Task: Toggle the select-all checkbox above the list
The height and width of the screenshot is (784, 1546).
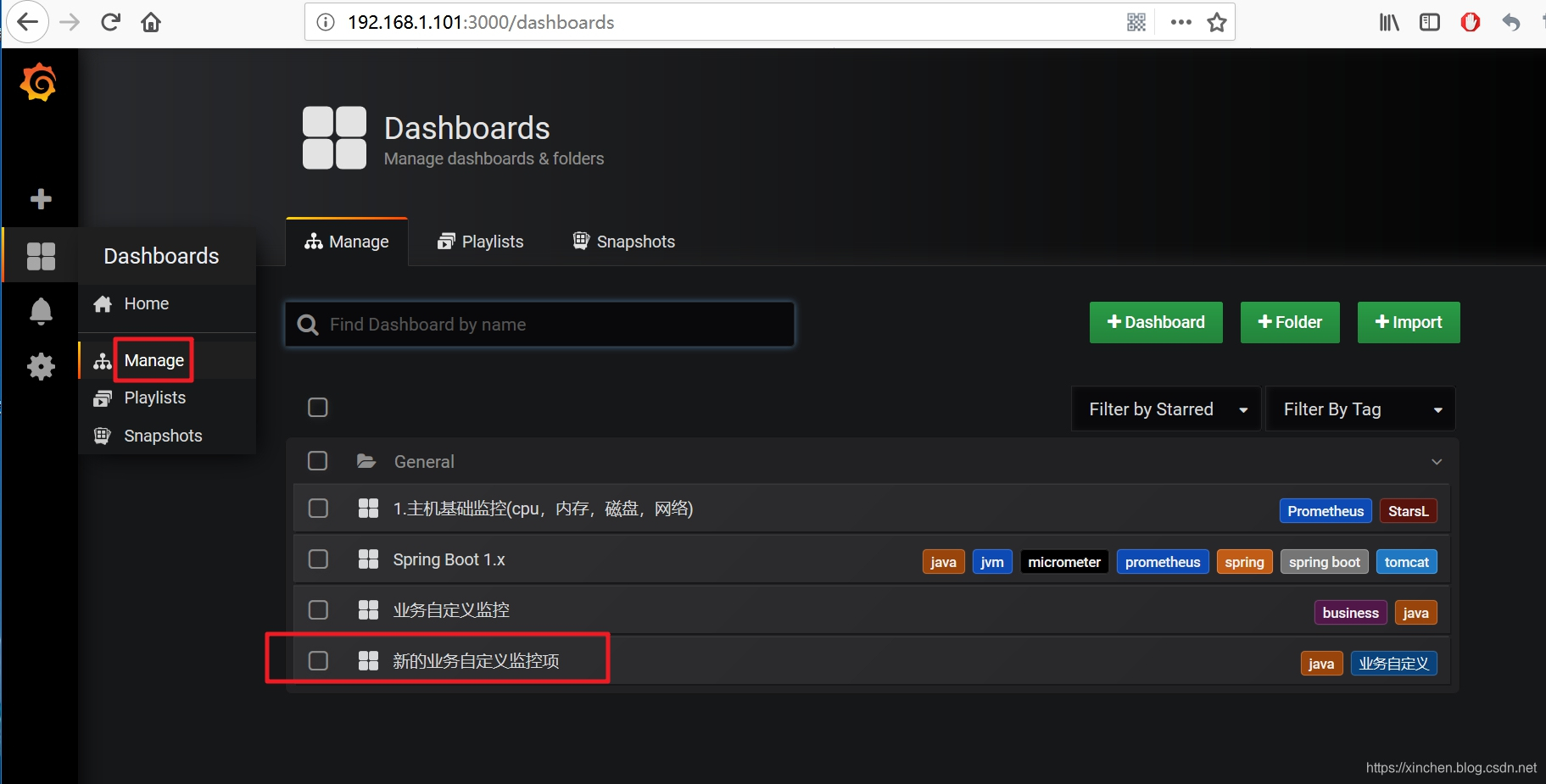Action: pyautogui.click(x=318, y=408)
